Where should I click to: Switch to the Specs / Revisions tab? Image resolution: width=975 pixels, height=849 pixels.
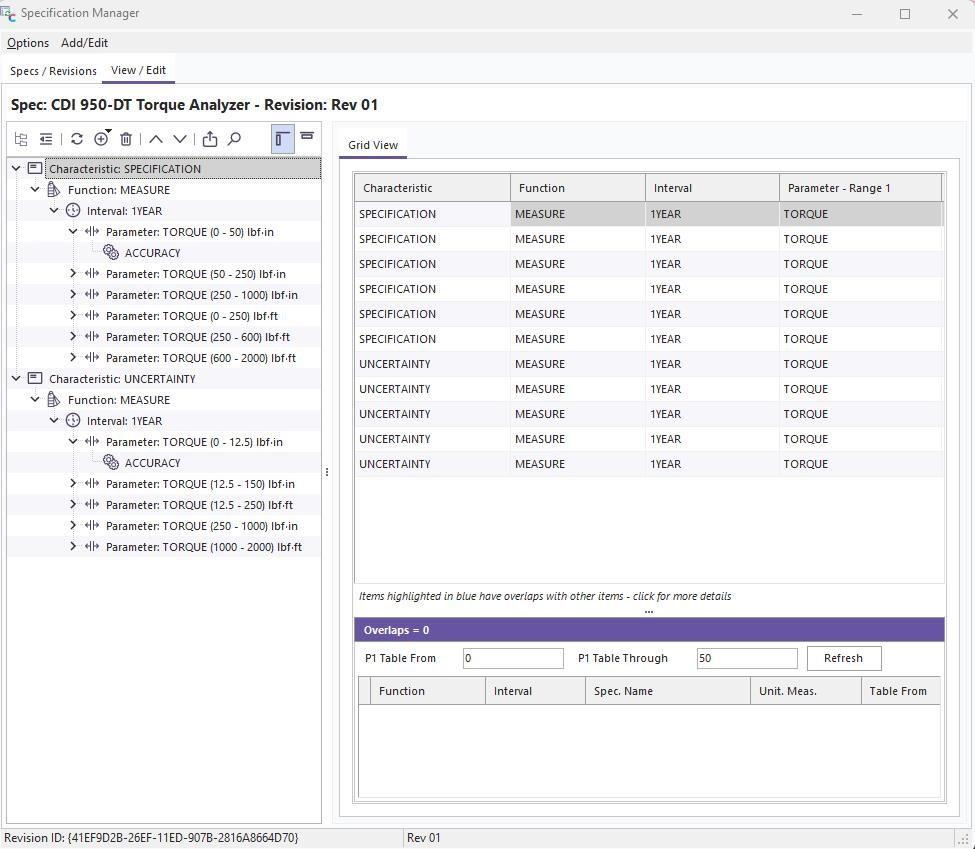[53, 71]
